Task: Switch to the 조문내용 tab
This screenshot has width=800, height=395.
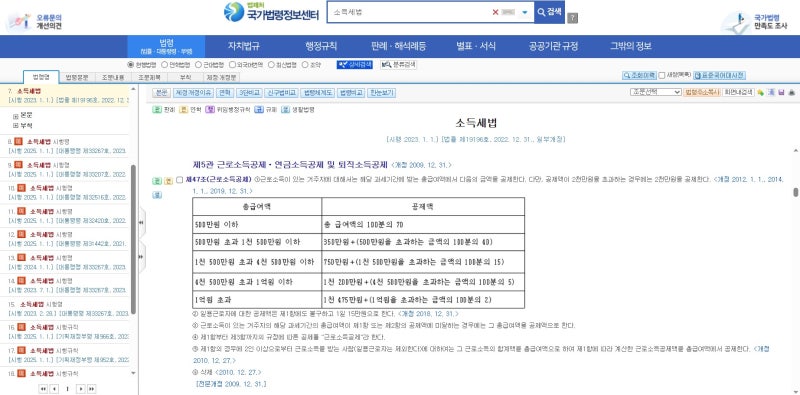Action: (x=113, y=78)
